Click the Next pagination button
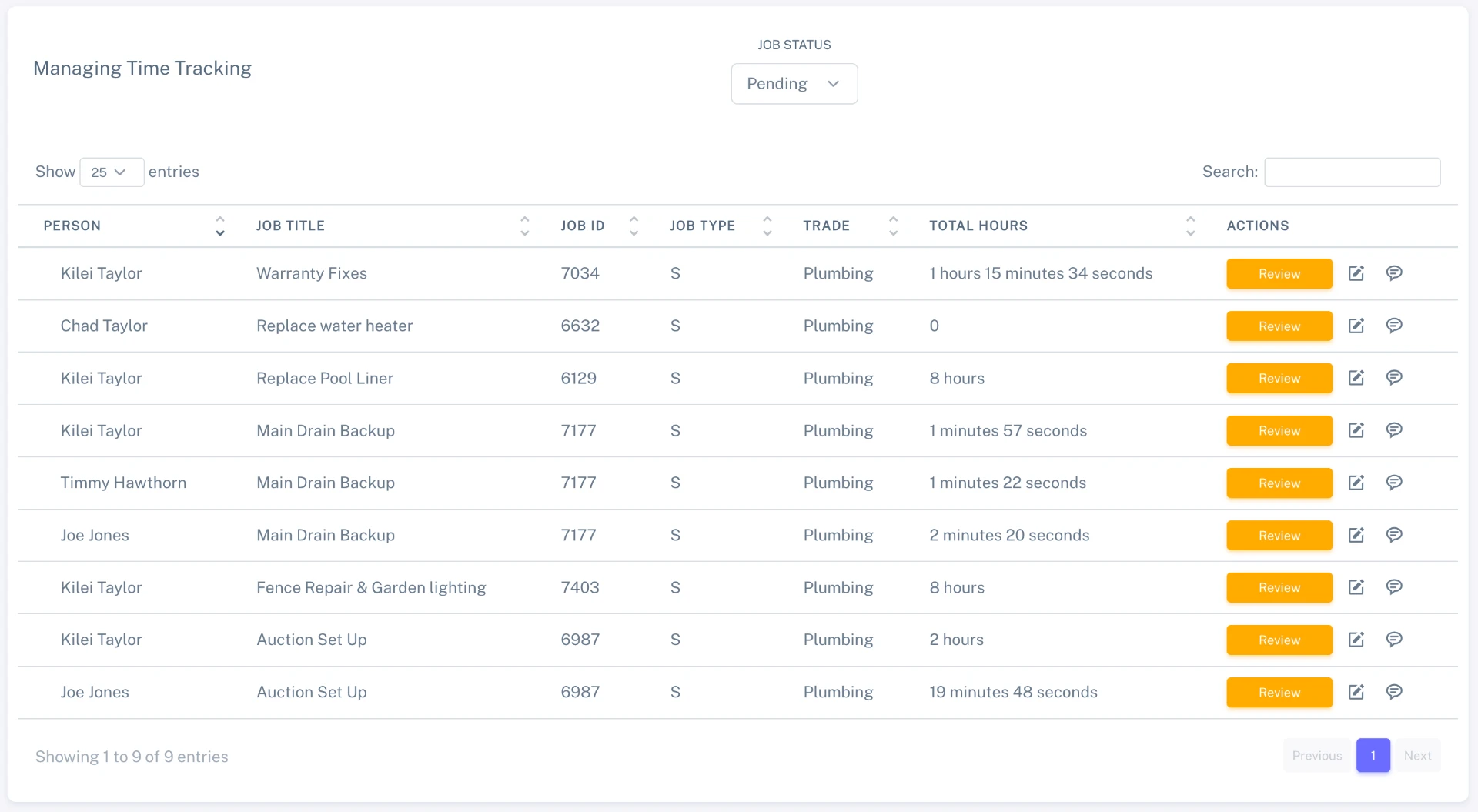The image size is (1478, 812). (x=1417, y=755)
